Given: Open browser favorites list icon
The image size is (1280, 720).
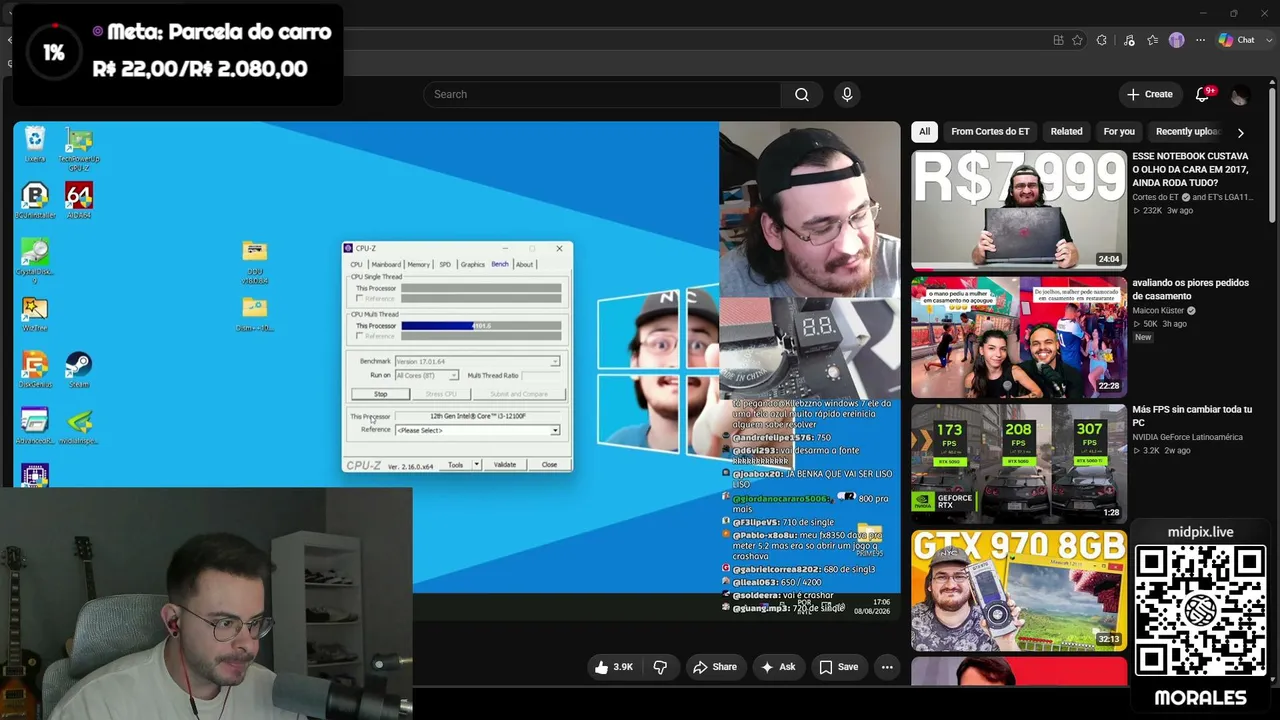Looking at the screenshot, I should coord(1153,40).
